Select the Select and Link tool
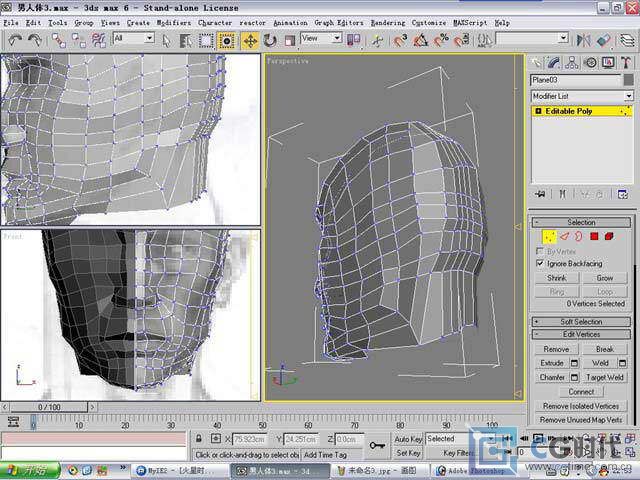 (59, 40)
